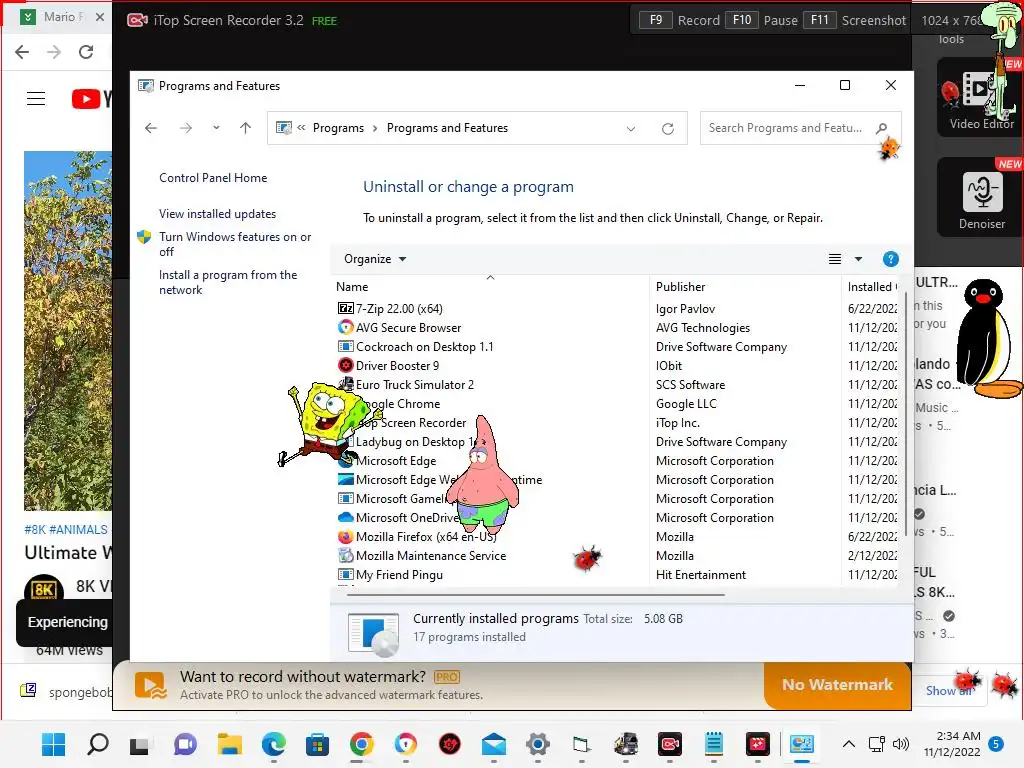
Task: Open the more view options arrow
Action: click(858, 259)
